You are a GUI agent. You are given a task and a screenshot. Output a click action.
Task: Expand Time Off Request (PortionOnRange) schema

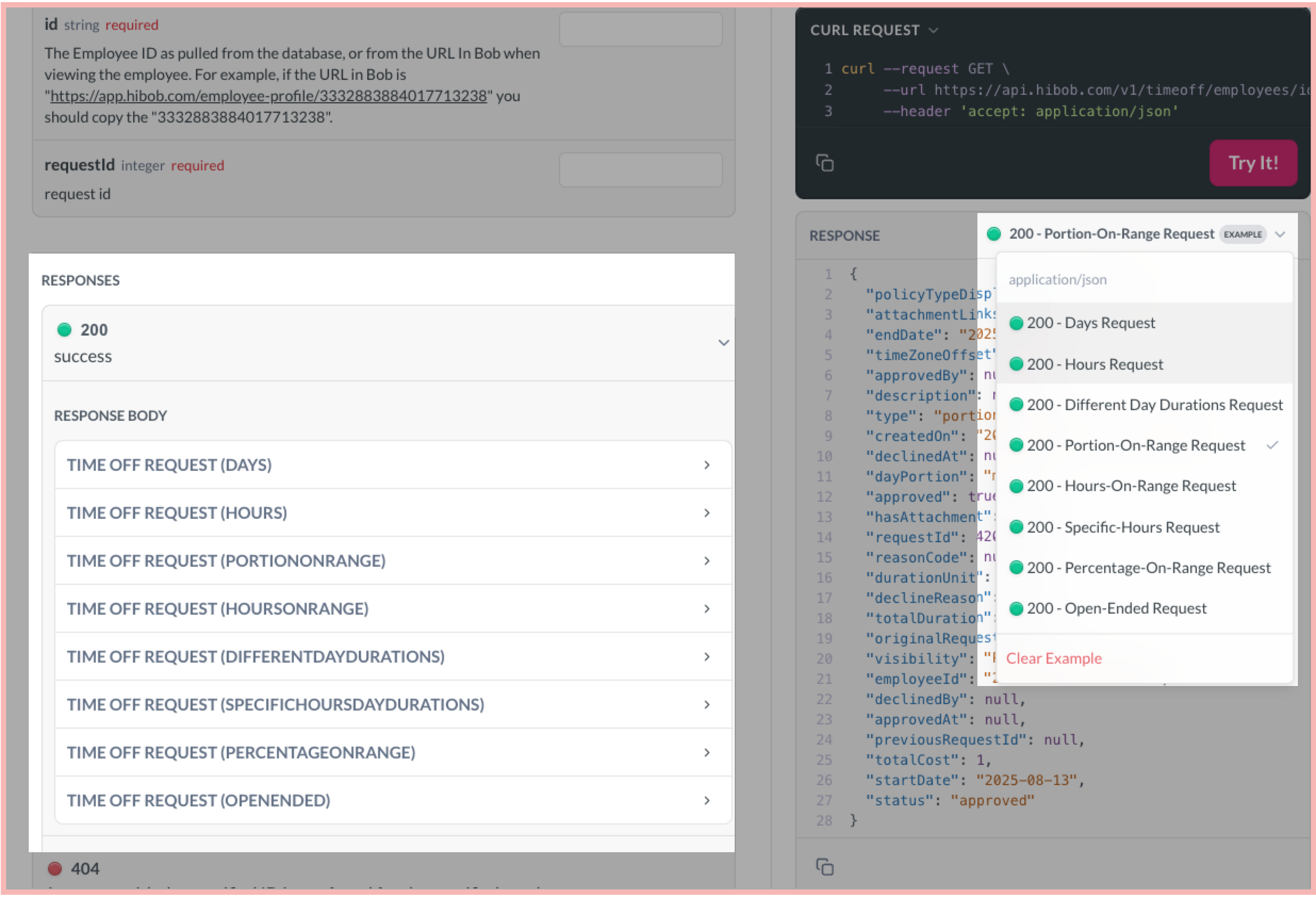click(393, 561)
